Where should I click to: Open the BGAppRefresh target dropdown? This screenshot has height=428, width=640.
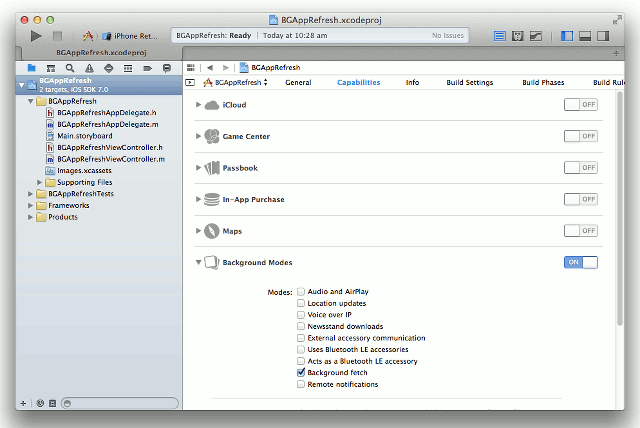[237, 83]
